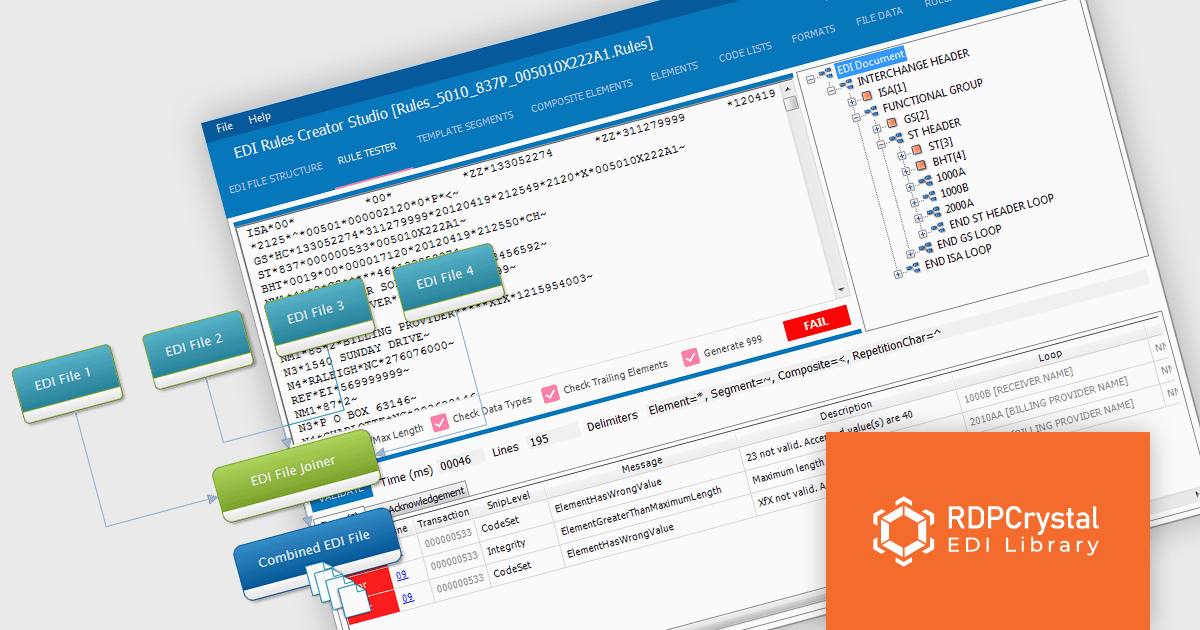Sort by the Description column header
Screen dimensions: 1200x630
pyautogui.click(x=847, y=411)
